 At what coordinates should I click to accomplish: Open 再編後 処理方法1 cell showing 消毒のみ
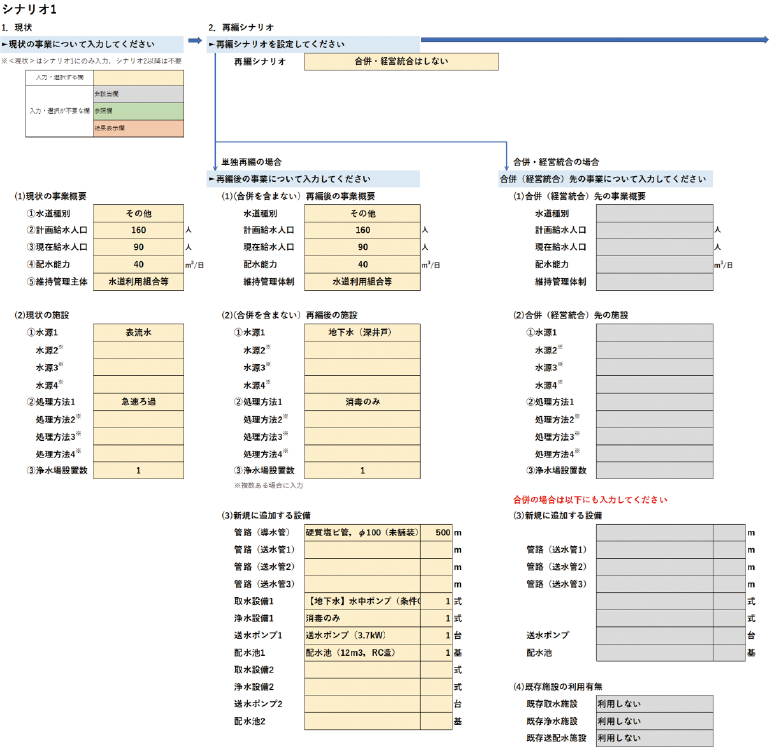coord(362,401)
